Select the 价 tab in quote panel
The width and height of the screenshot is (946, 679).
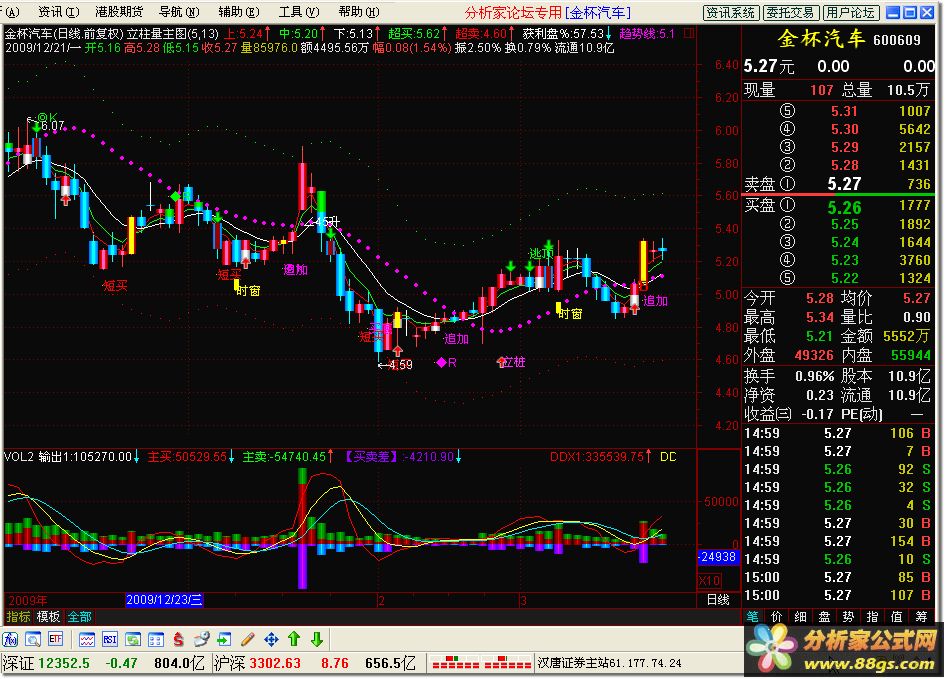coord(776,616)
